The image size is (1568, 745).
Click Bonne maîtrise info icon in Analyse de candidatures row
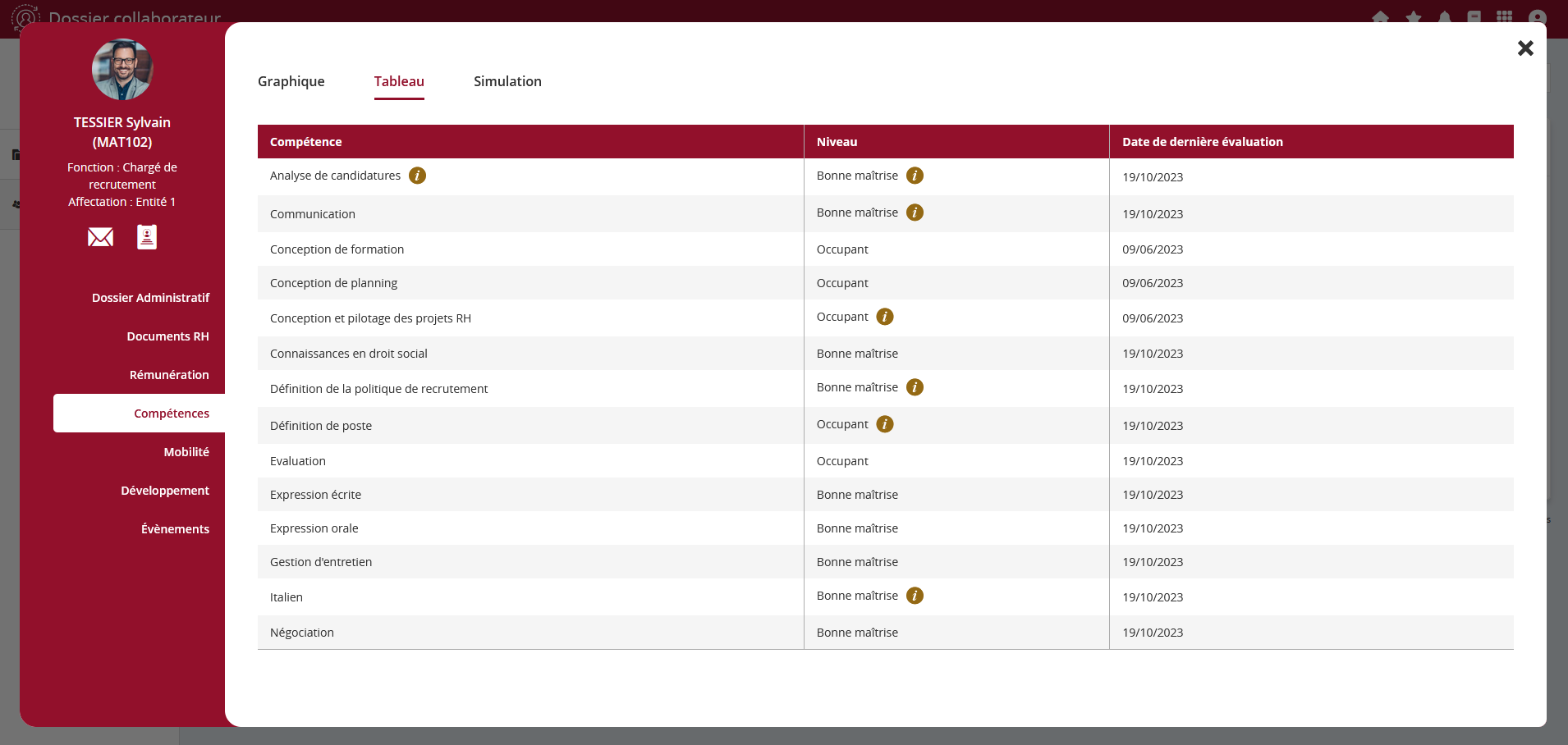(x=915, y=176)
